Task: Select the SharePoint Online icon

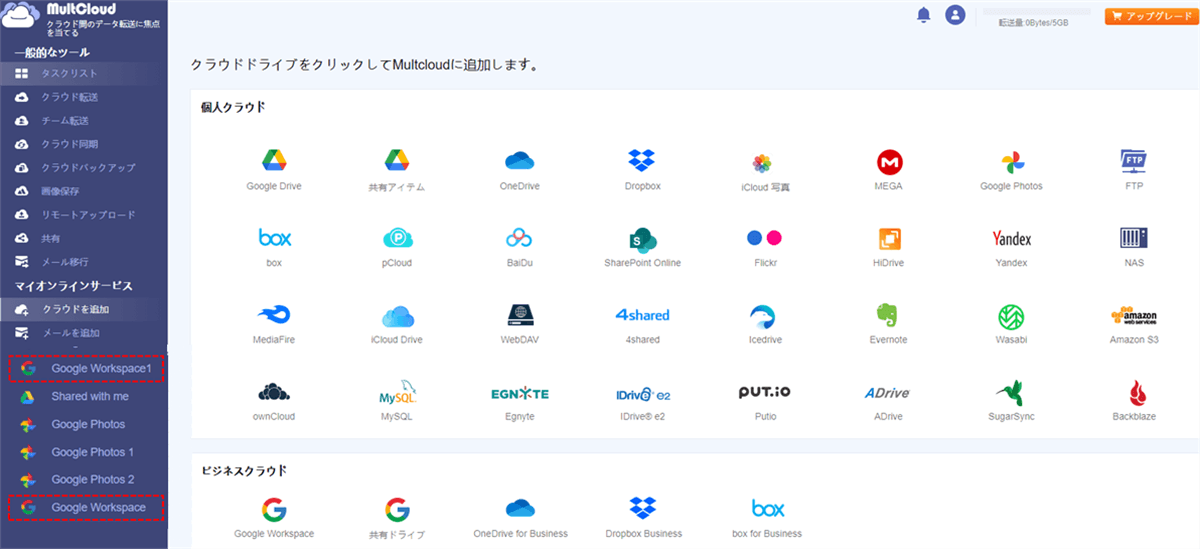Action: point(642,239)
